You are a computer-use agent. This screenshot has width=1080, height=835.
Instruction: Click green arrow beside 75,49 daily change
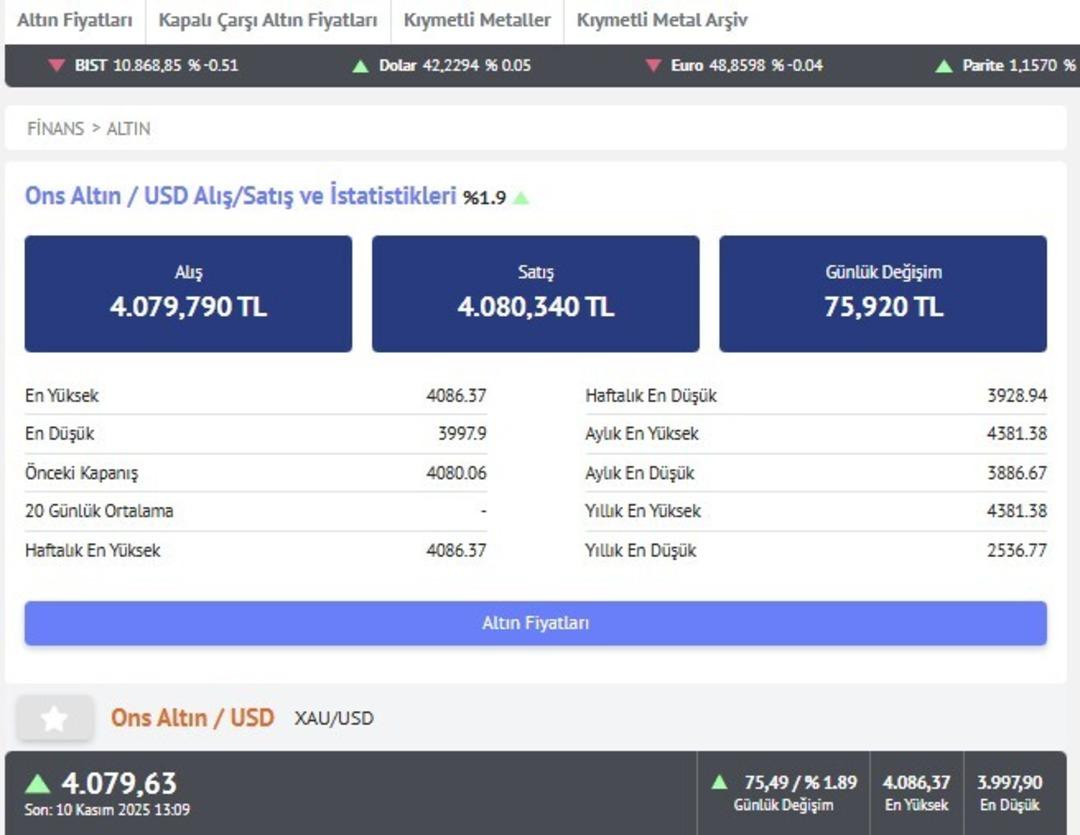tap(719, 782)
